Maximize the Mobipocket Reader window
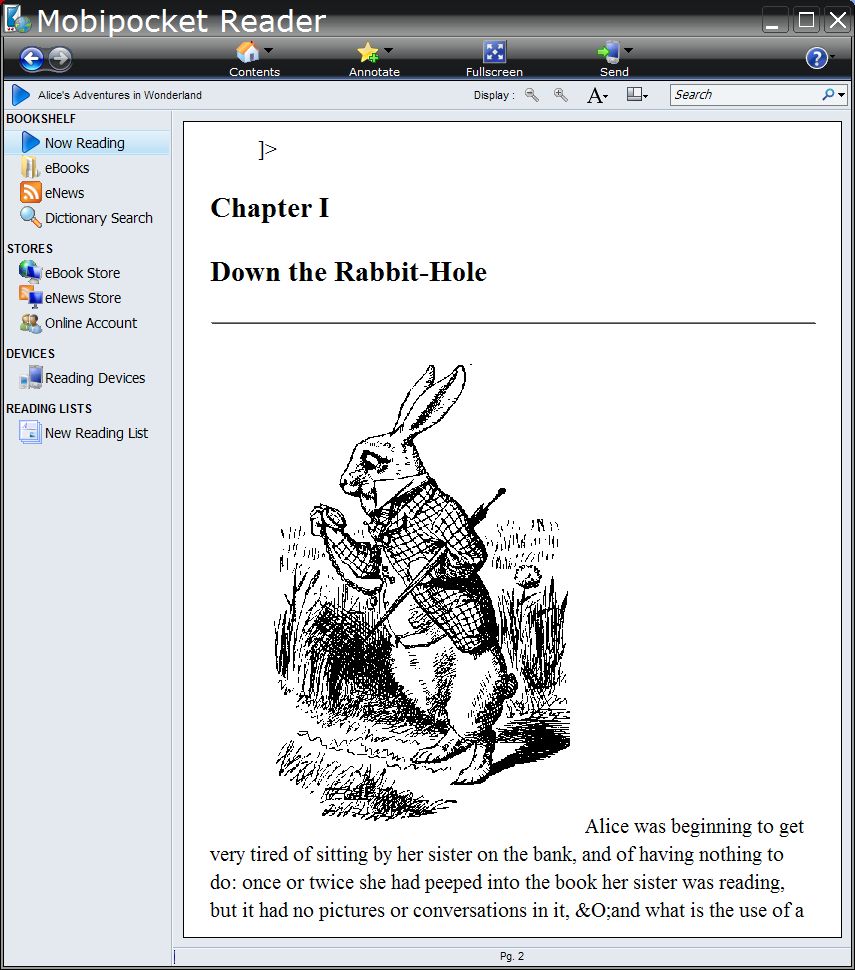 [x=806, y=20]
